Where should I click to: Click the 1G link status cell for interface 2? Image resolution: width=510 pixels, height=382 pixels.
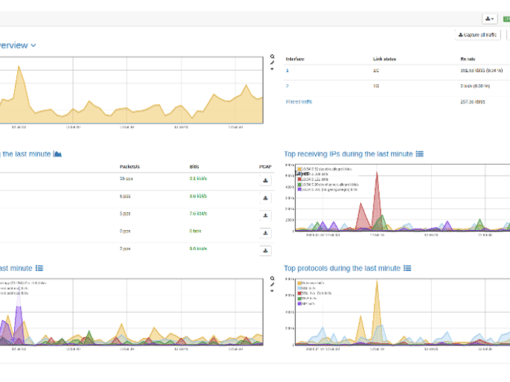pos(376,86)
